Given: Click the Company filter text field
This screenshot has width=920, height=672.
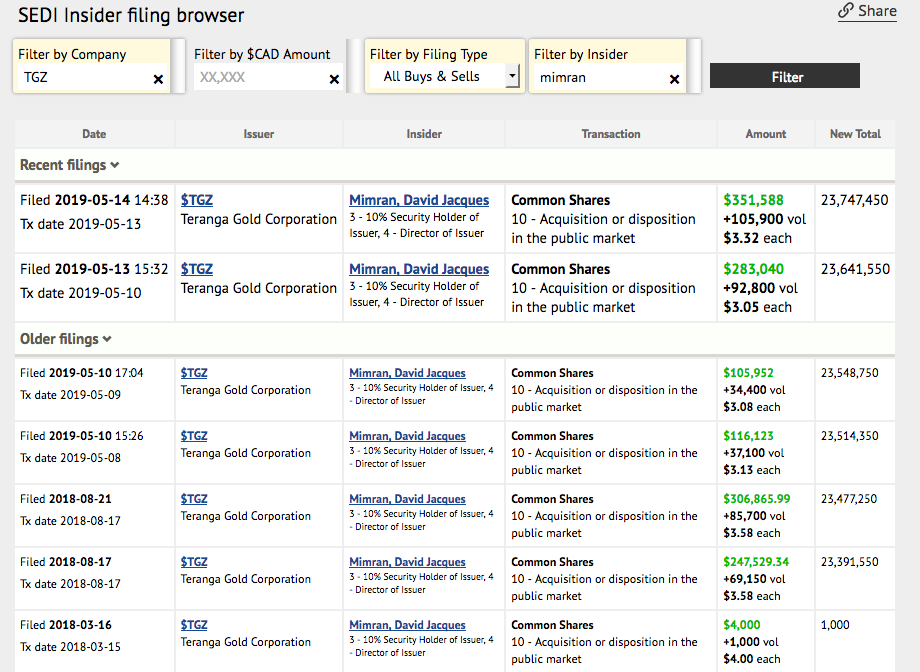Looking at the screenshot, I should 82,78.
